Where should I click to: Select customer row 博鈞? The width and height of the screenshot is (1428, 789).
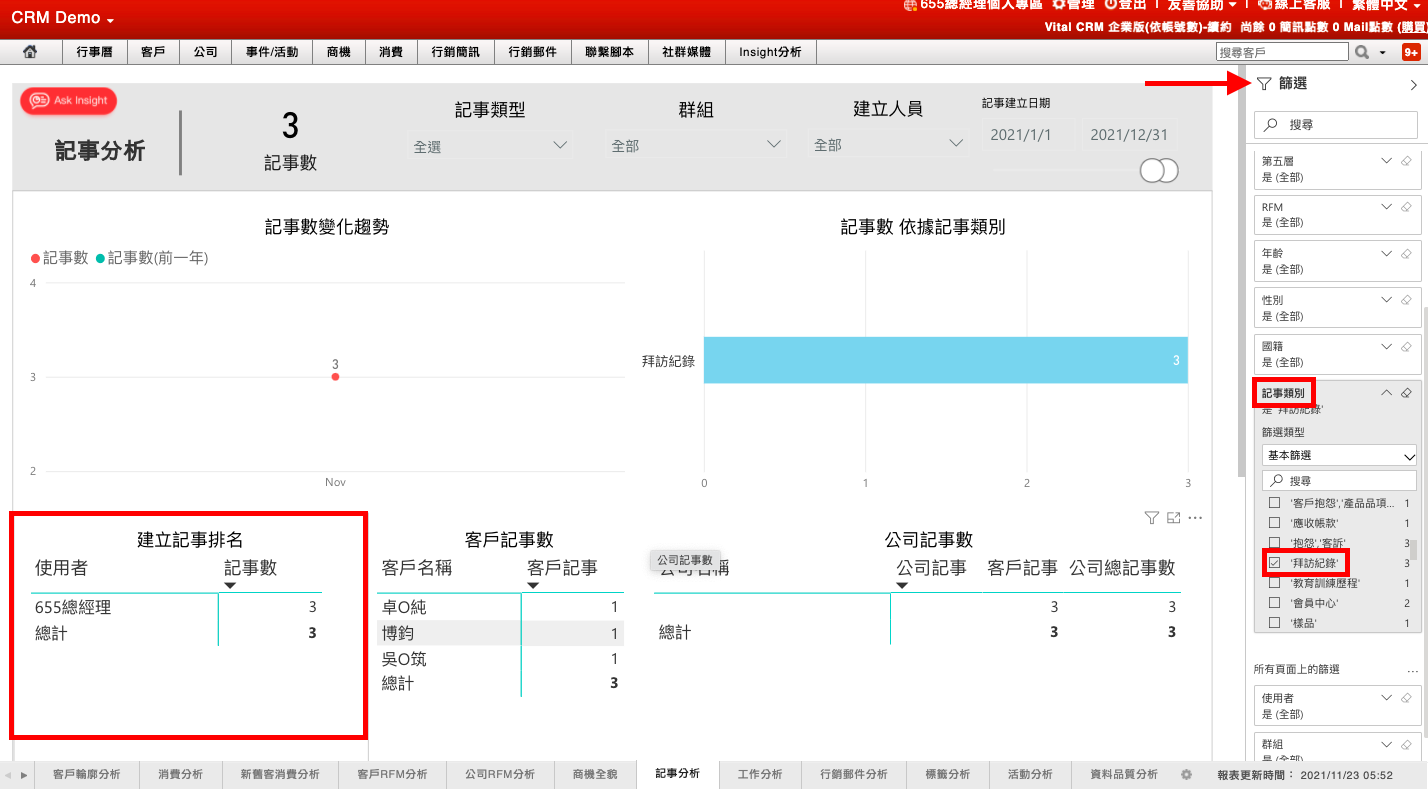point(500,633)
